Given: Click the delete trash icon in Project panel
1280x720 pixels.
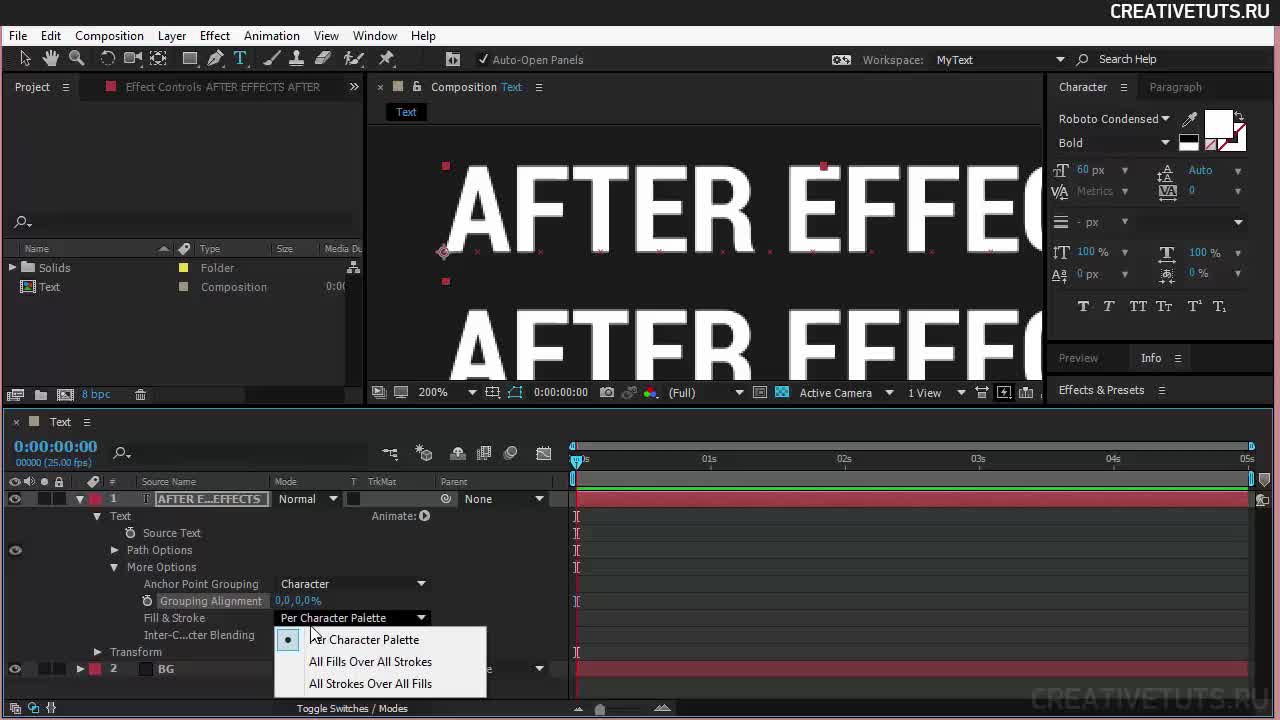Looking at the screenshot, I should tap(141, 395).
